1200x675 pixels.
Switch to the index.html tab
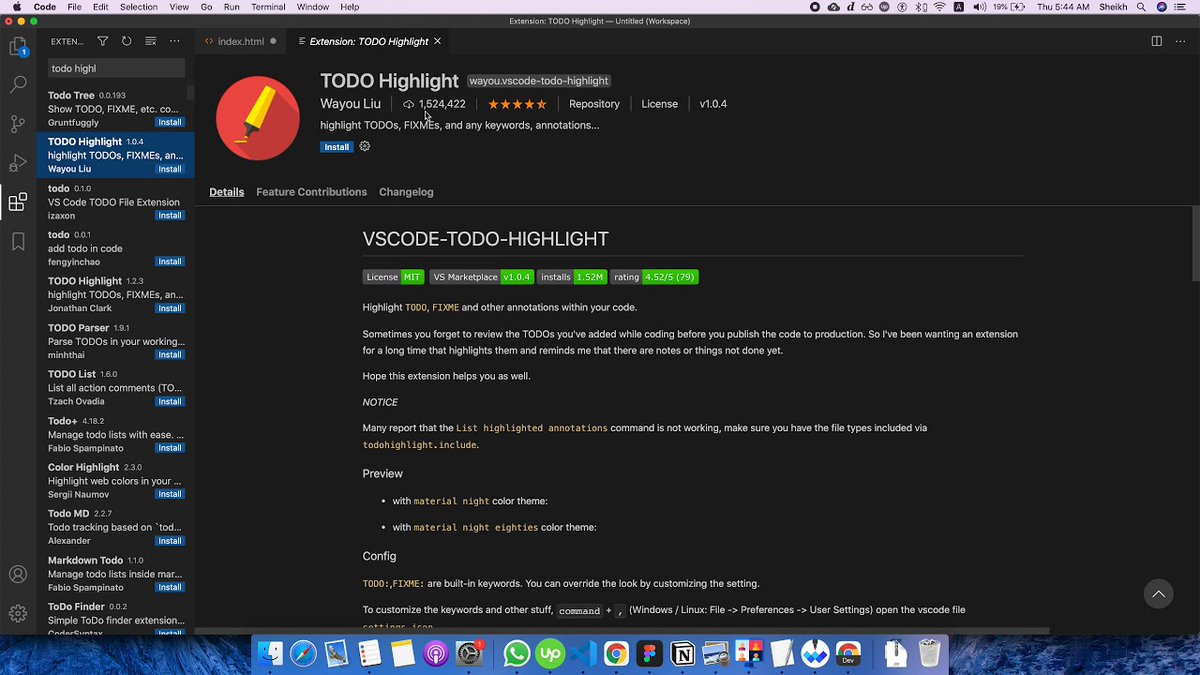[x=241, y=41]
